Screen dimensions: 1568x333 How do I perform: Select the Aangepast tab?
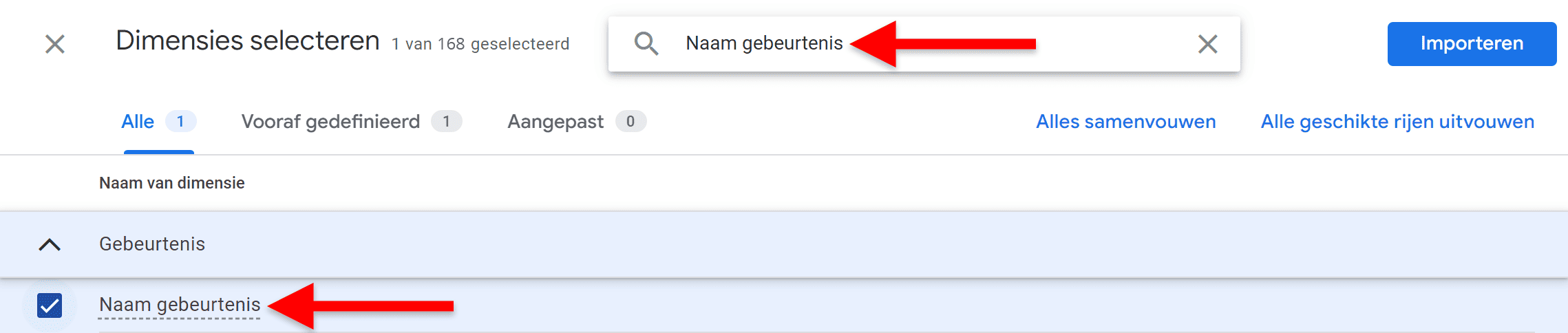pyautogui.click(x=555, y=122)
